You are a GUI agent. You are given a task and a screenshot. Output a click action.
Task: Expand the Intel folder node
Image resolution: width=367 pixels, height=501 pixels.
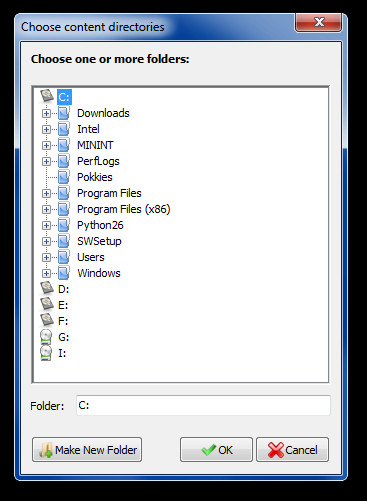coord(46,129)
